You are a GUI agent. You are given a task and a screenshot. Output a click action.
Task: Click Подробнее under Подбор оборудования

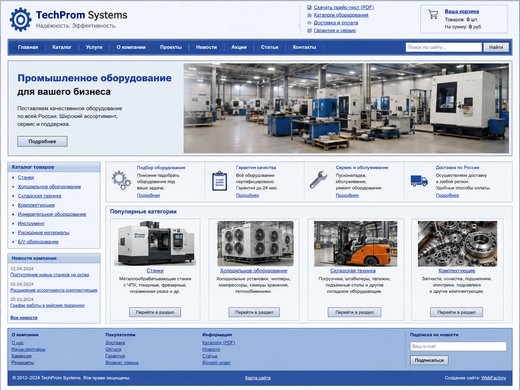148,195
